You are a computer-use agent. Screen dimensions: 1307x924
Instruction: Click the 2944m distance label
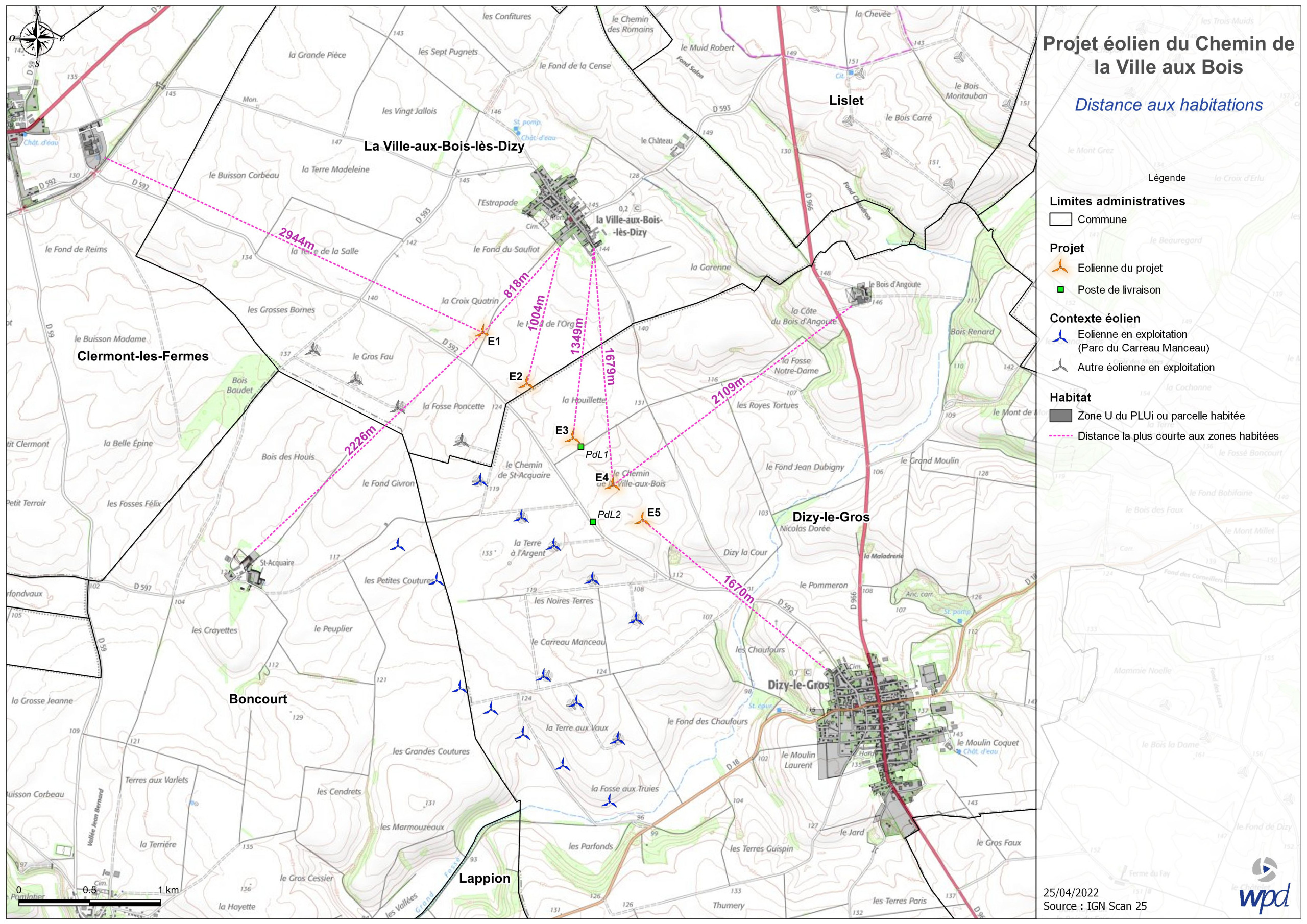point(297,238)
